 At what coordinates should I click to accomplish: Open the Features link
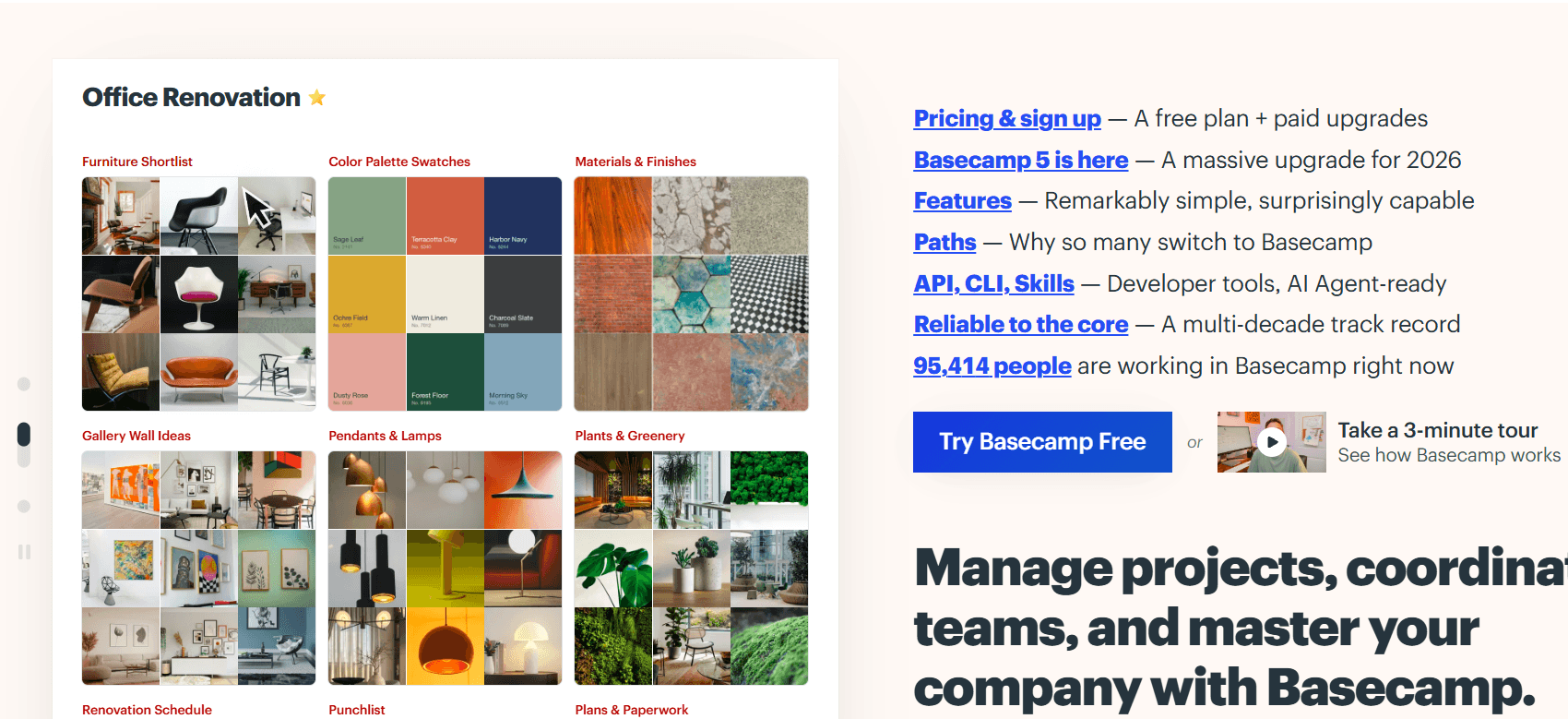tap(962, 200)
